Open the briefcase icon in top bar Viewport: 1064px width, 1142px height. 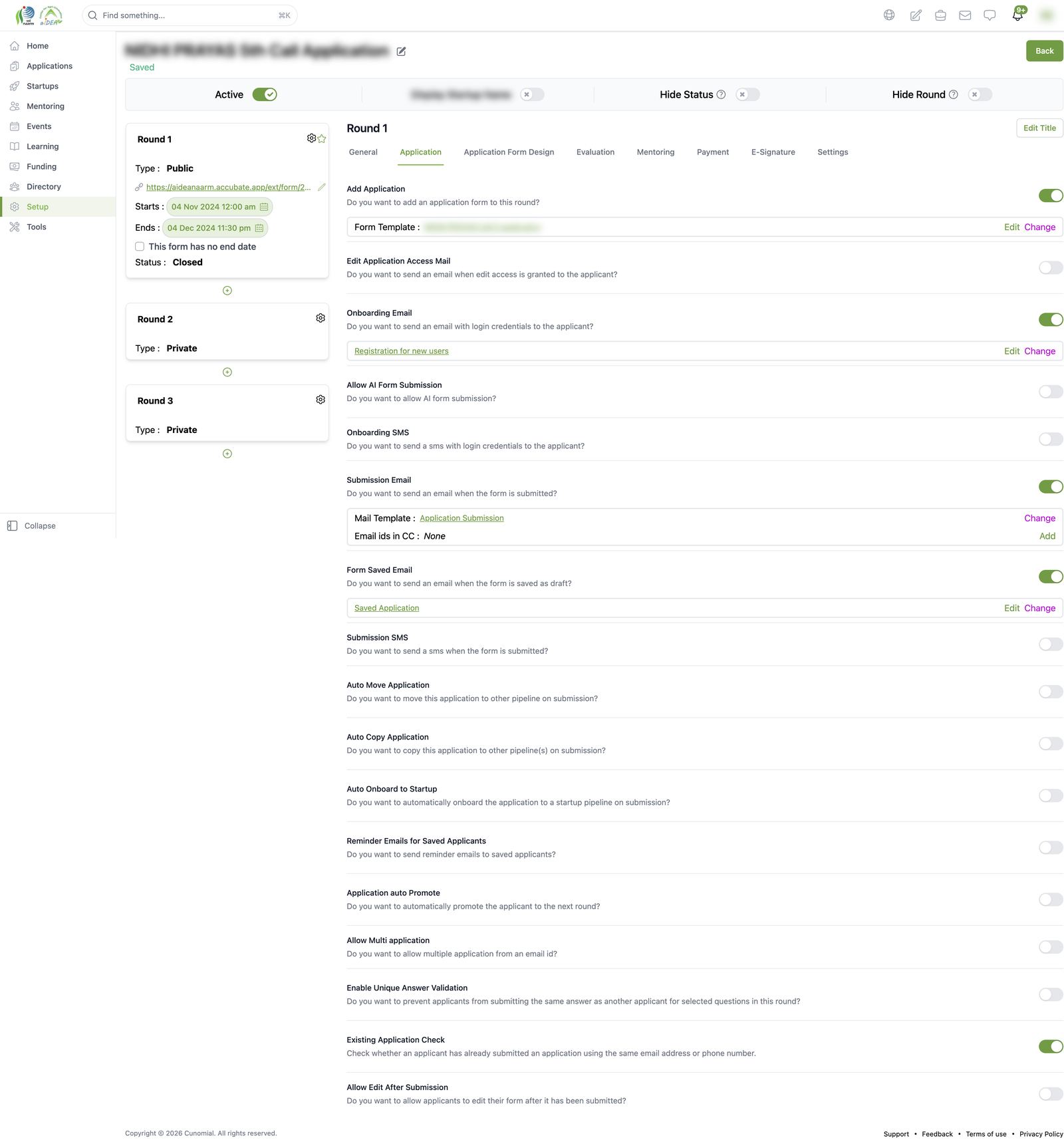(940, 15)
